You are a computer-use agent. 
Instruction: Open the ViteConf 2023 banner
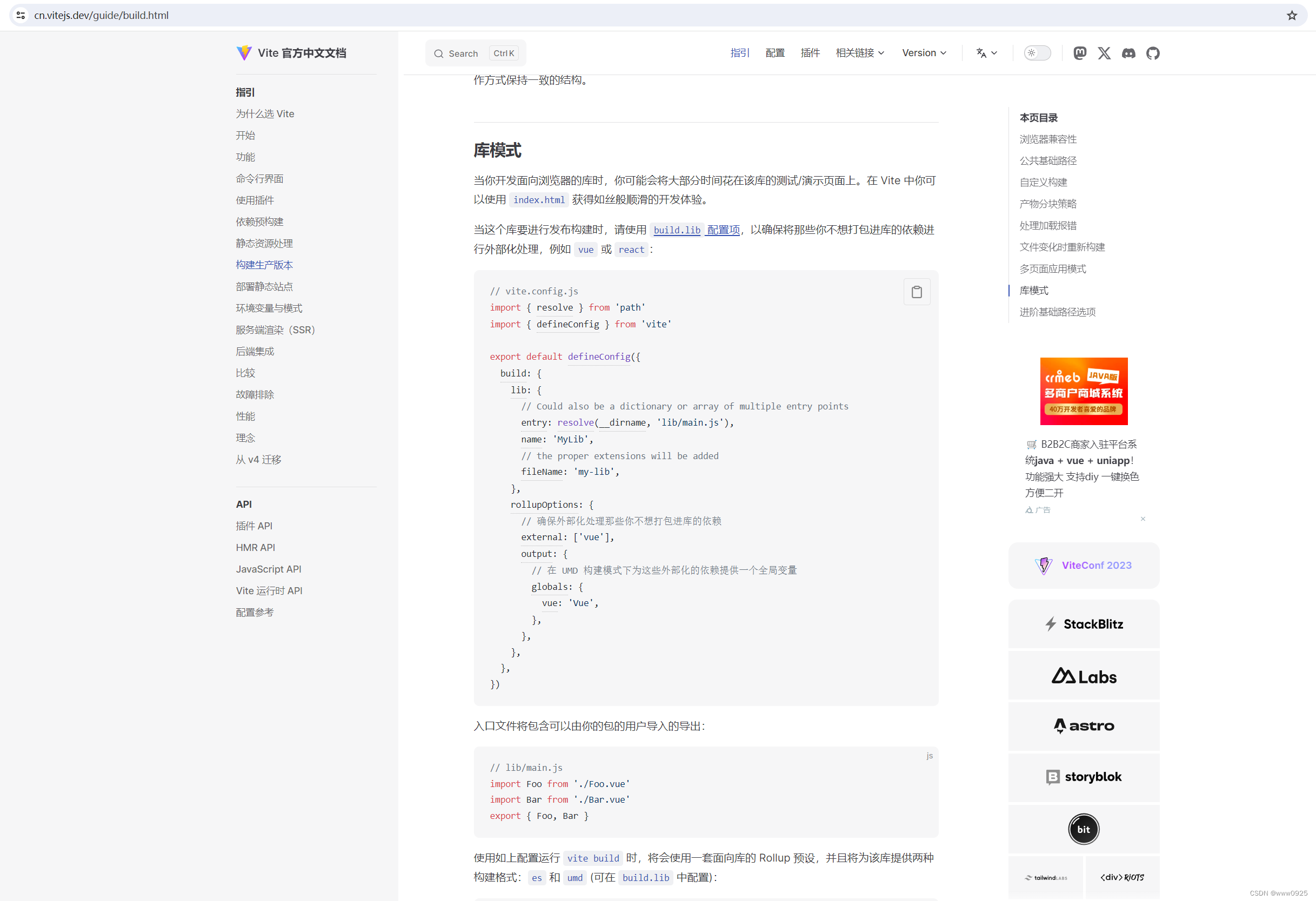click(1083, 565)
